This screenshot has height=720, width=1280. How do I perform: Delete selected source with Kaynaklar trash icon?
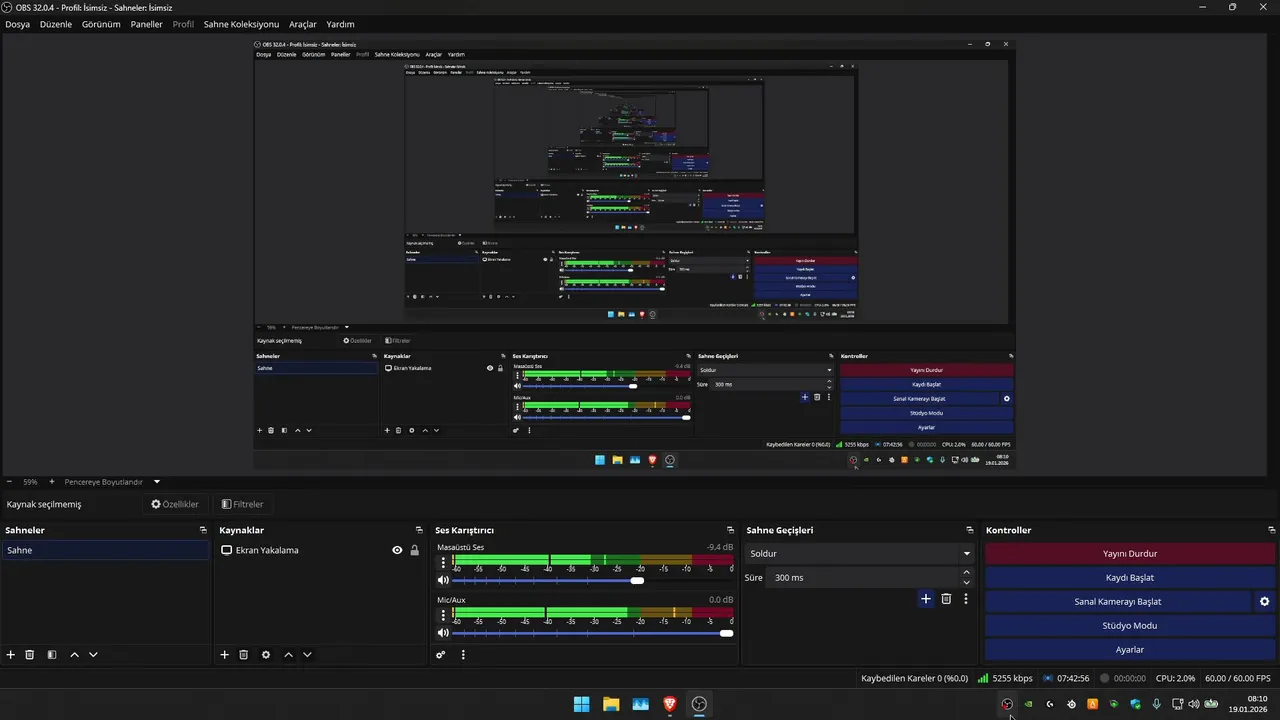pyautogui.click(x=244, y=655)
